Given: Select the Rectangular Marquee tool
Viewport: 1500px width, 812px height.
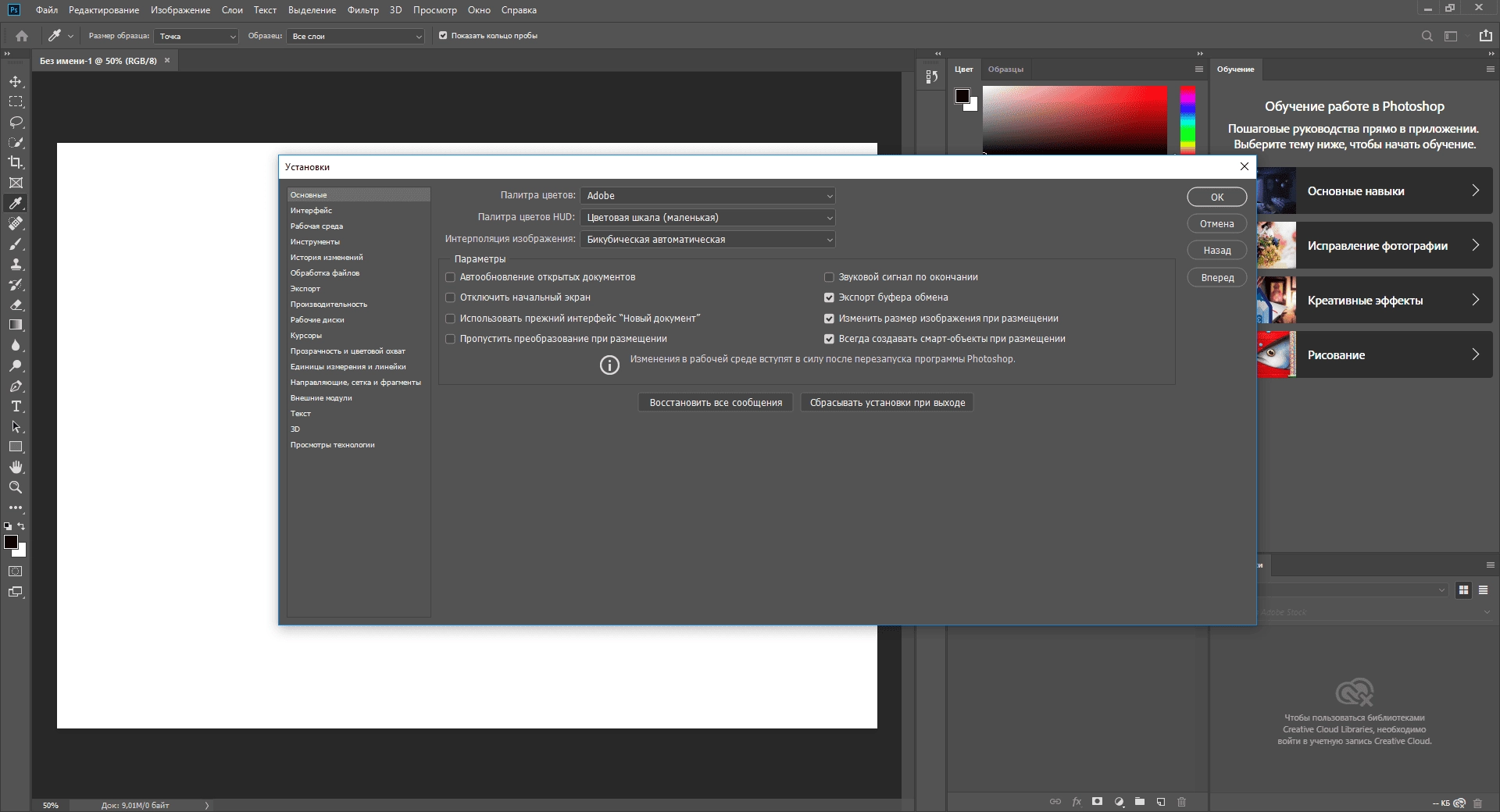Looking at the screenshot, I should coord(16,102).
